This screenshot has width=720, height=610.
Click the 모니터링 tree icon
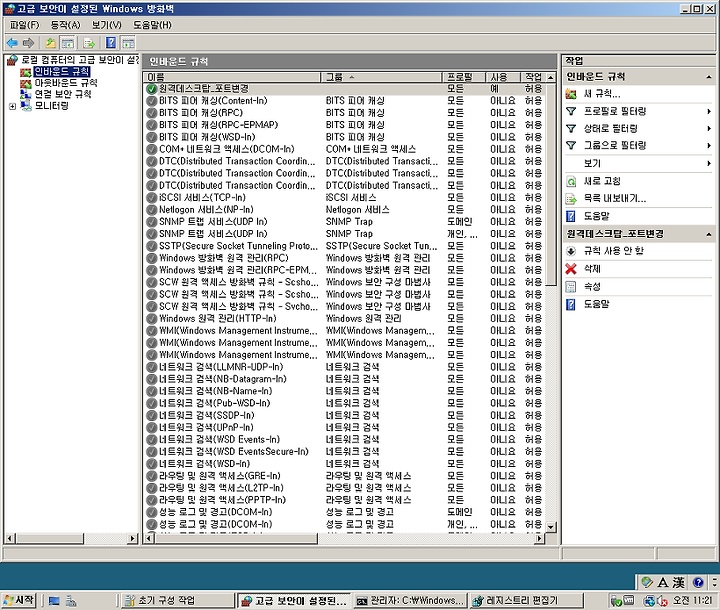26,106
